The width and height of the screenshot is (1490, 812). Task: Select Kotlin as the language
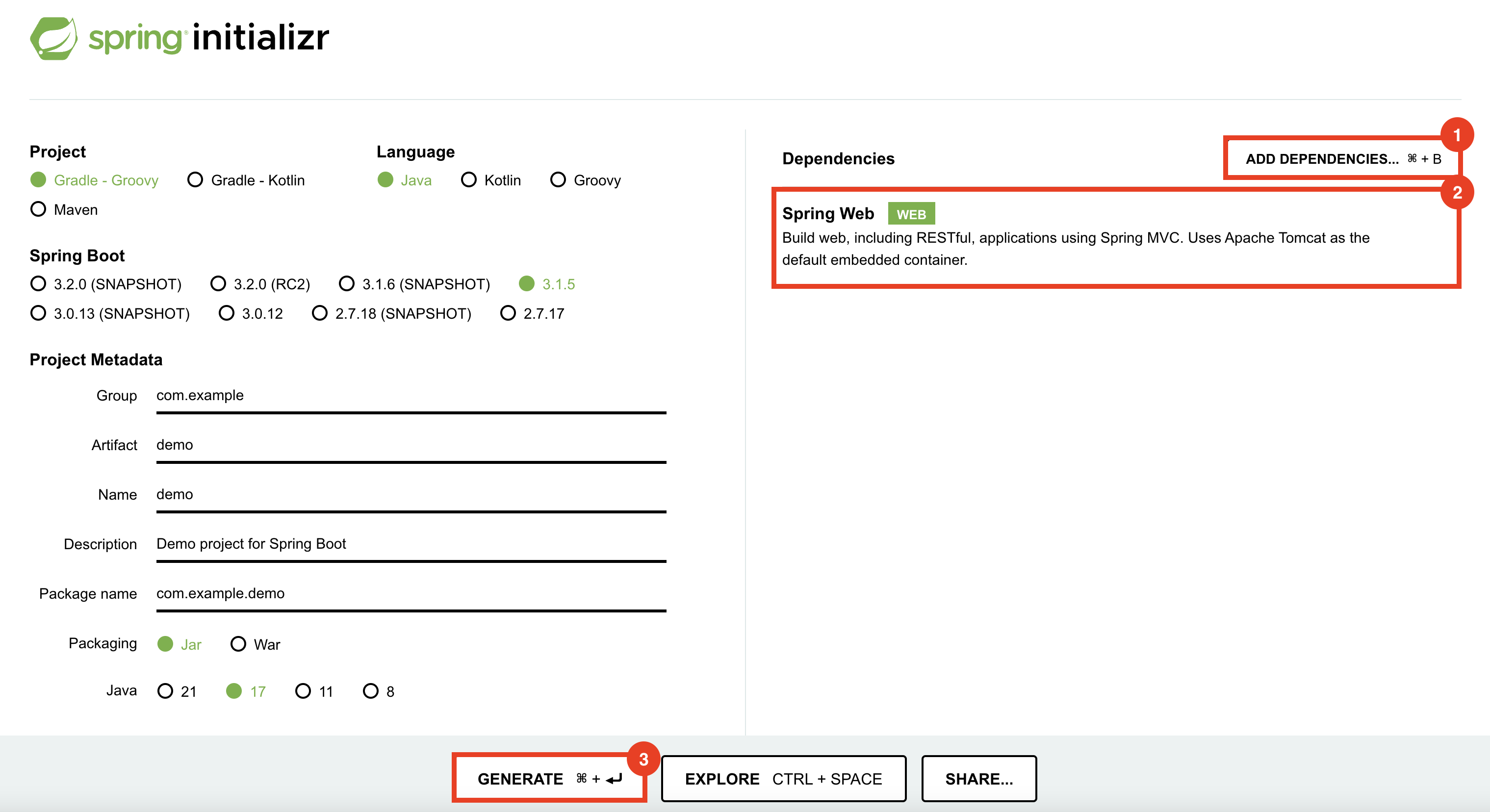click(468, 180)
